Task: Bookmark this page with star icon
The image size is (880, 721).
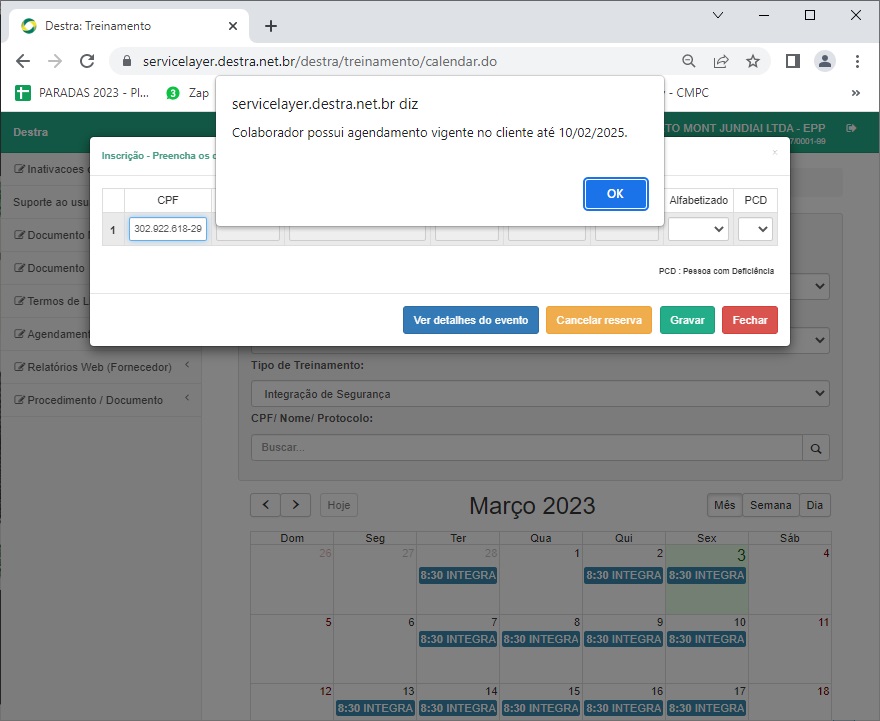Action: pyautogui.click(x=753, y=61)
